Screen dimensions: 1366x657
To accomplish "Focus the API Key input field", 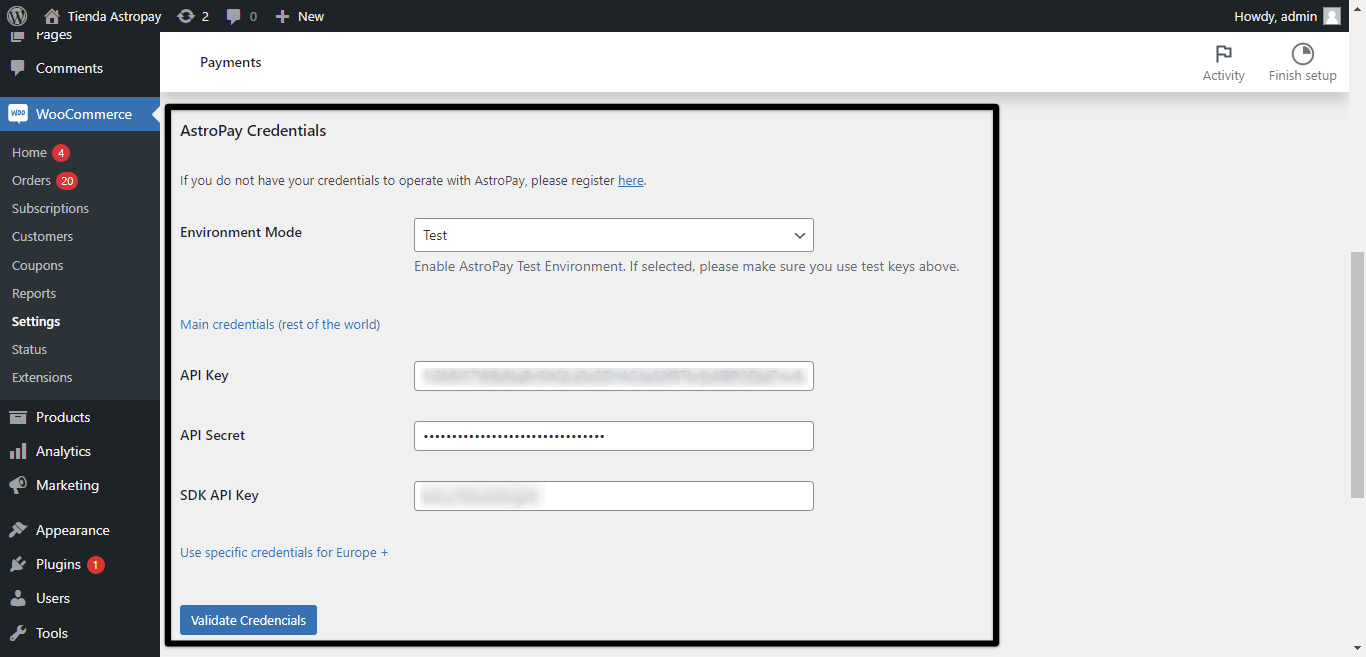I will pos(613,376).
